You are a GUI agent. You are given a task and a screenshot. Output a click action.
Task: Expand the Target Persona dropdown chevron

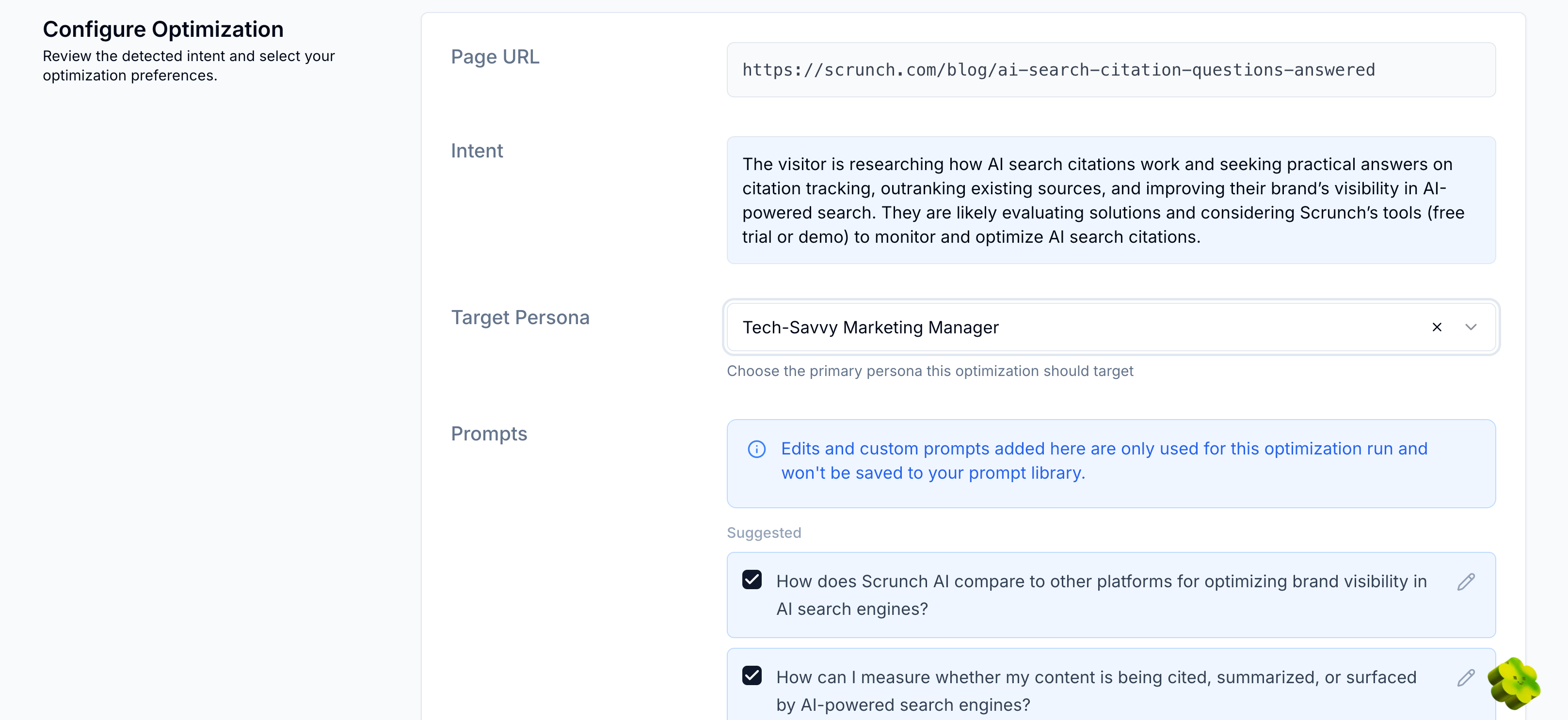[x=1471, y=327]
